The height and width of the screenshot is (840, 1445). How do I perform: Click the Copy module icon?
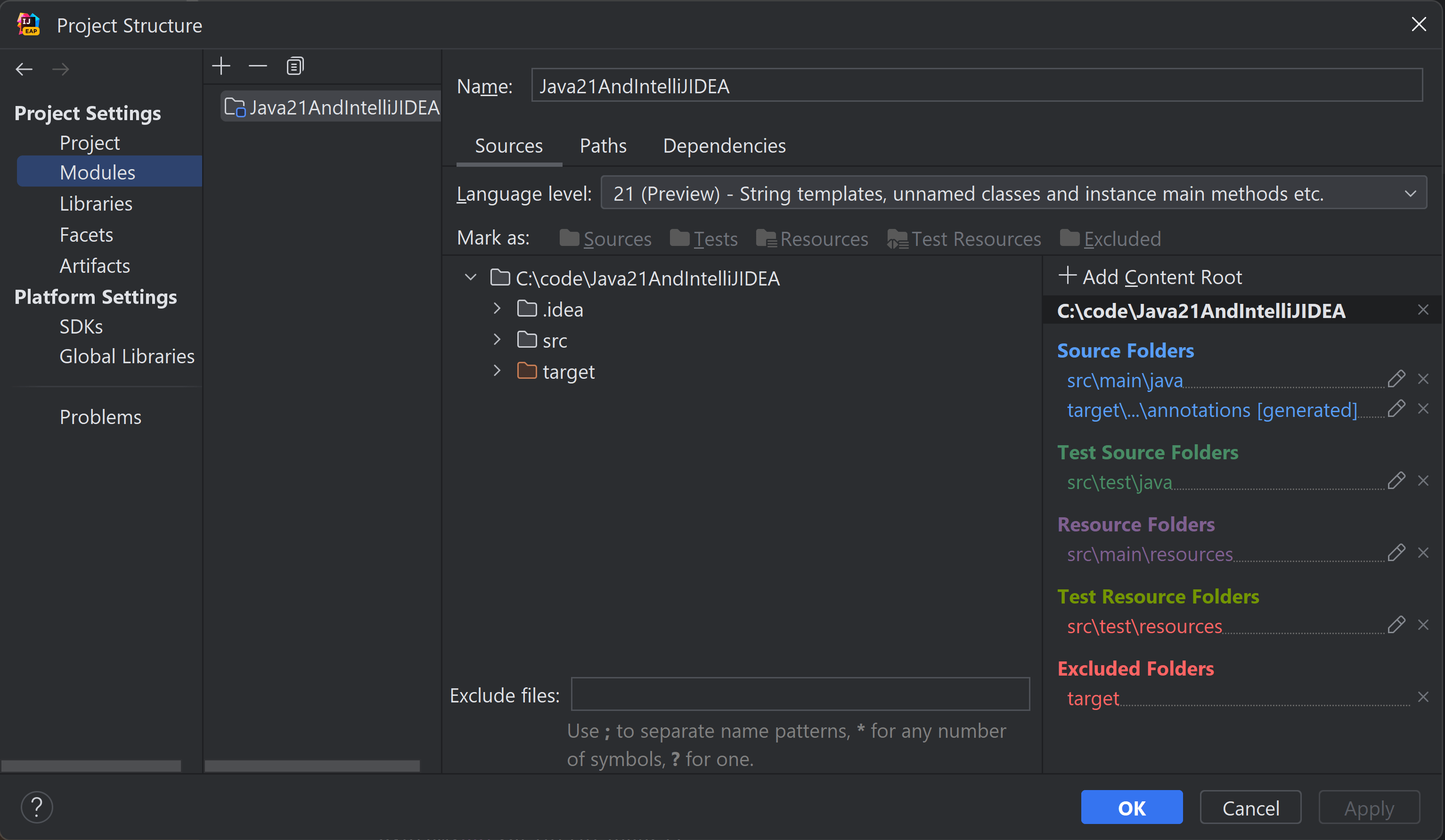pos(295,66)
